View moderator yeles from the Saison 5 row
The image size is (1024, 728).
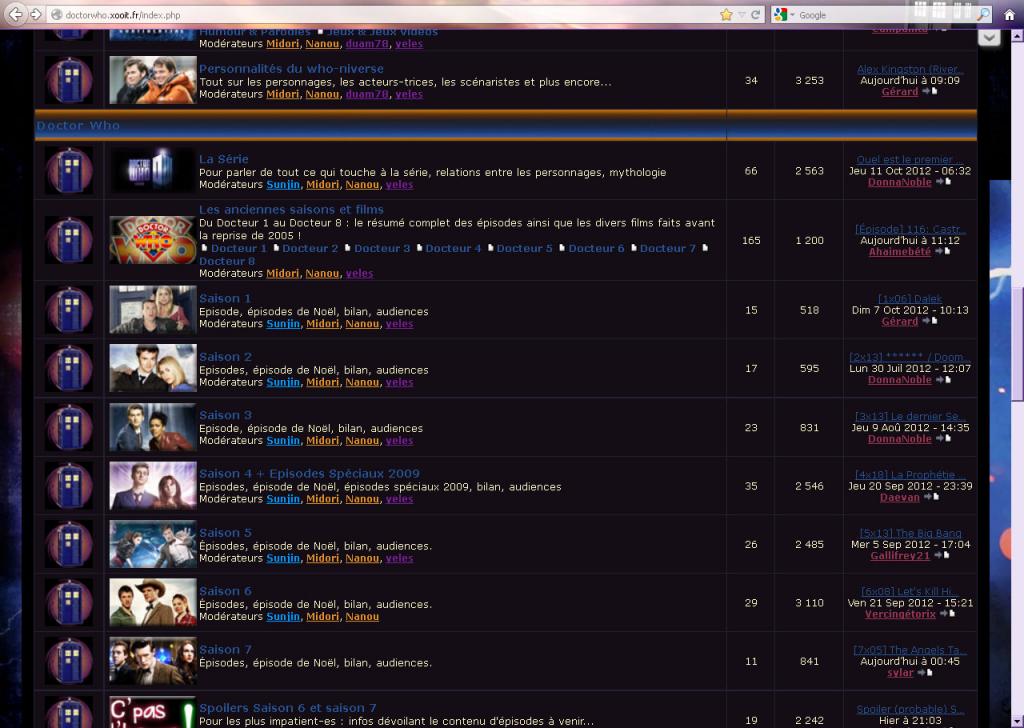coord(399,558)
